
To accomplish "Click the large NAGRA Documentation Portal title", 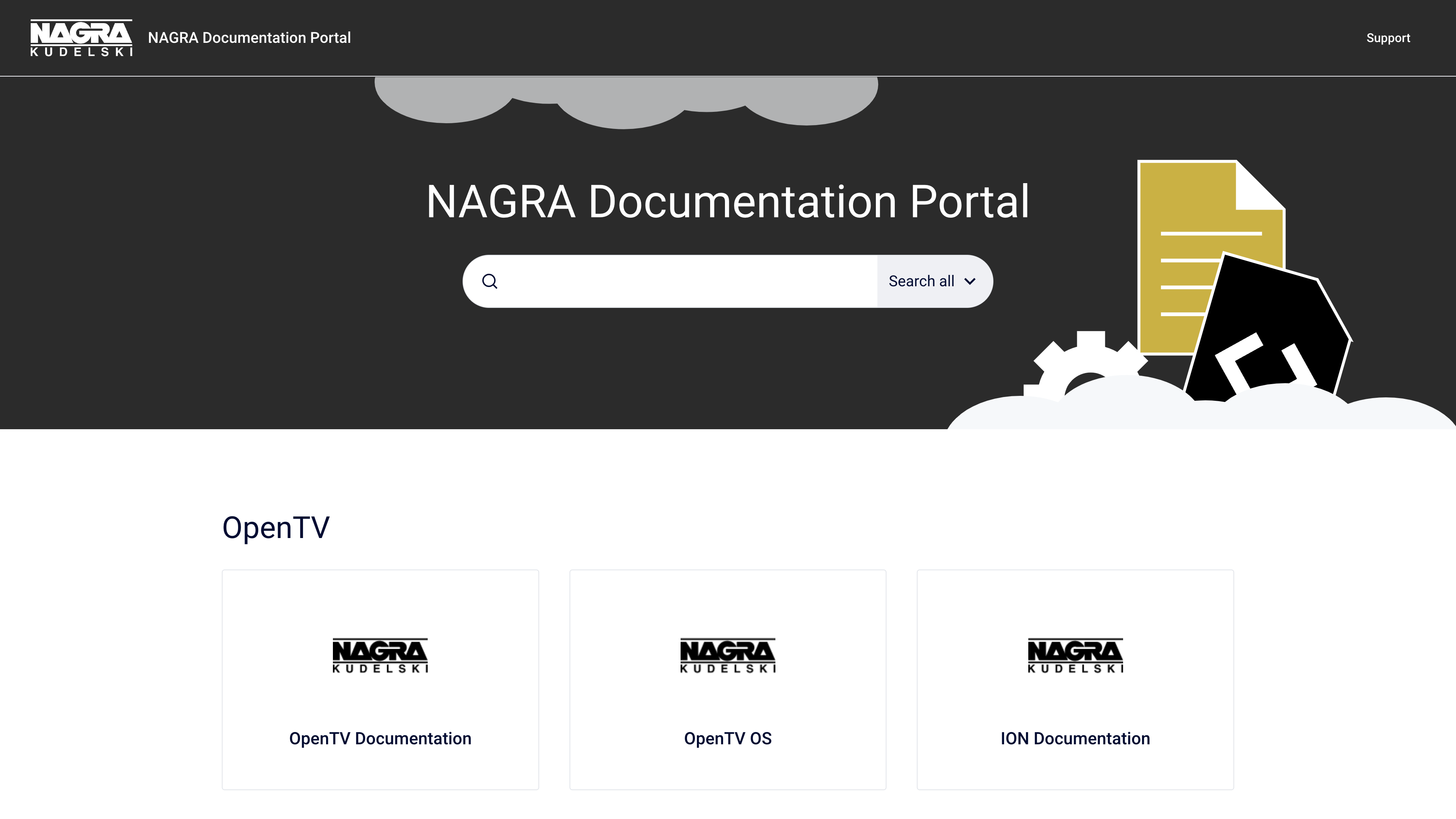I will [728, 201].
